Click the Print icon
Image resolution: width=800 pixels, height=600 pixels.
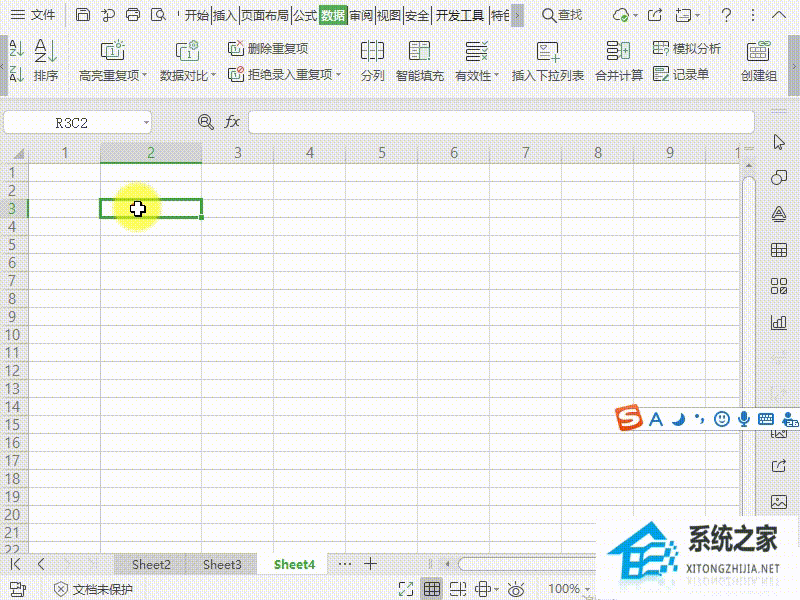[133, 15]
